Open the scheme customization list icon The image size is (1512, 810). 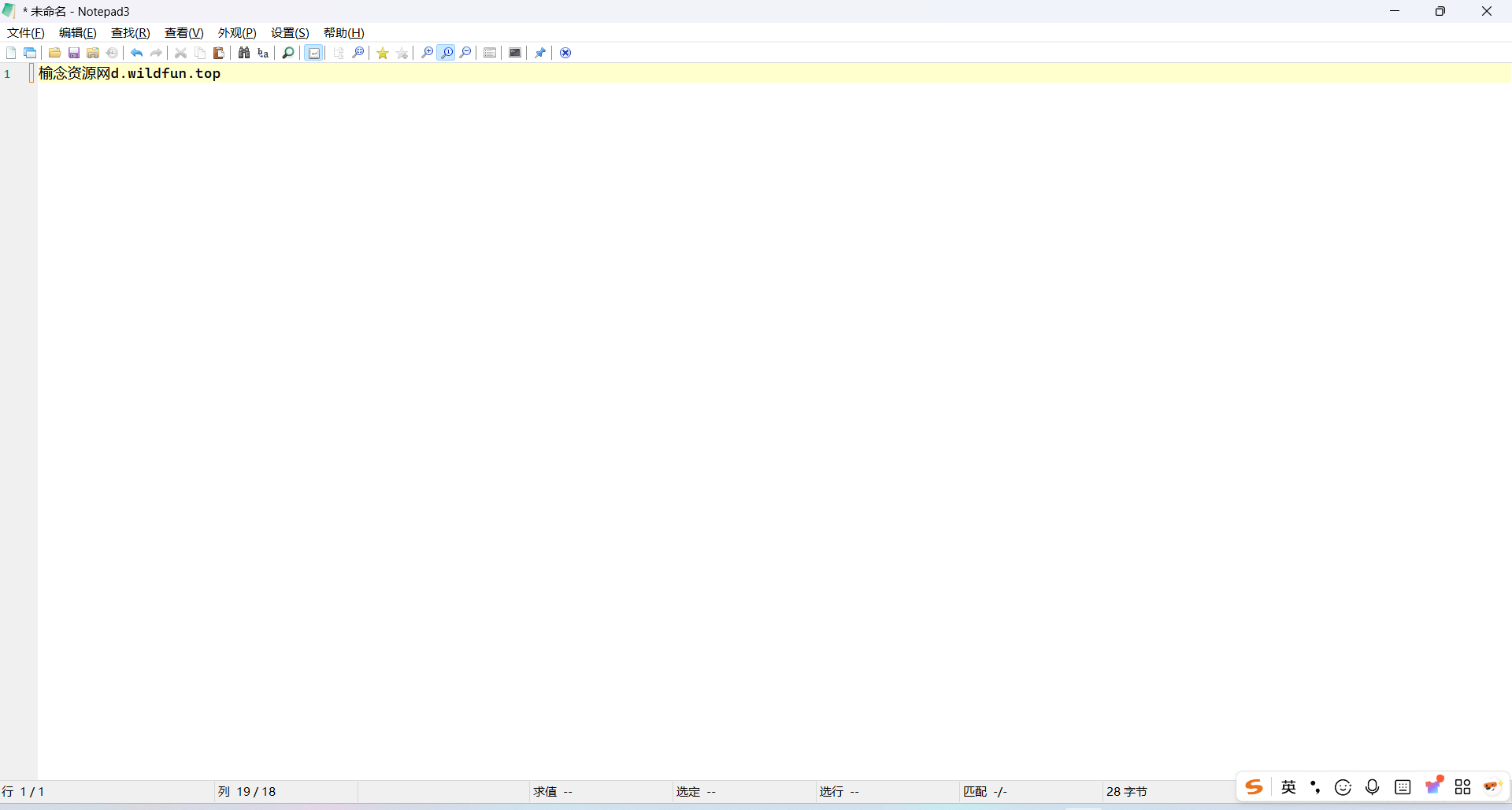click(490, 53)
